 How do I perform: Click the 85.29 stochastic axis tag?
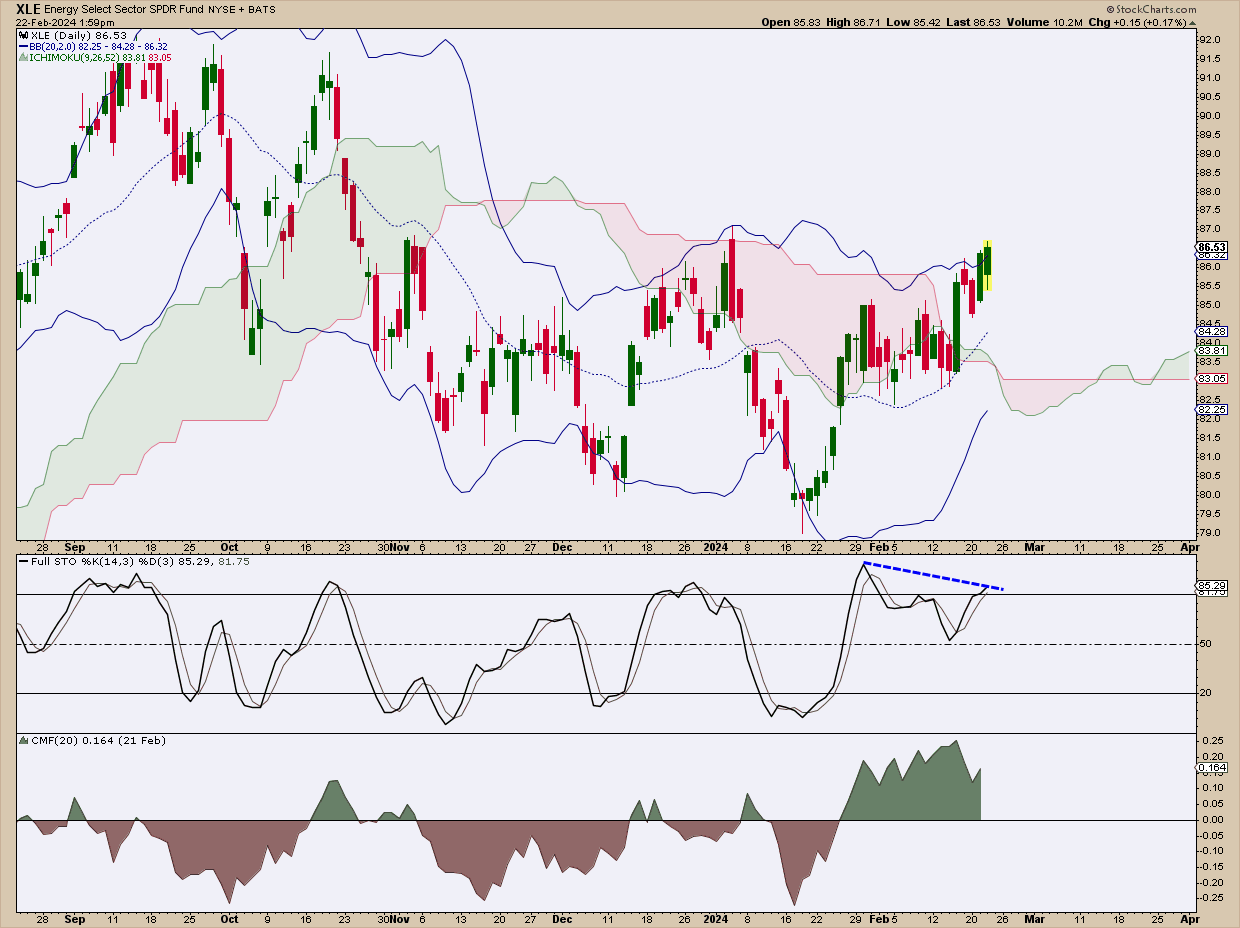1212,584
